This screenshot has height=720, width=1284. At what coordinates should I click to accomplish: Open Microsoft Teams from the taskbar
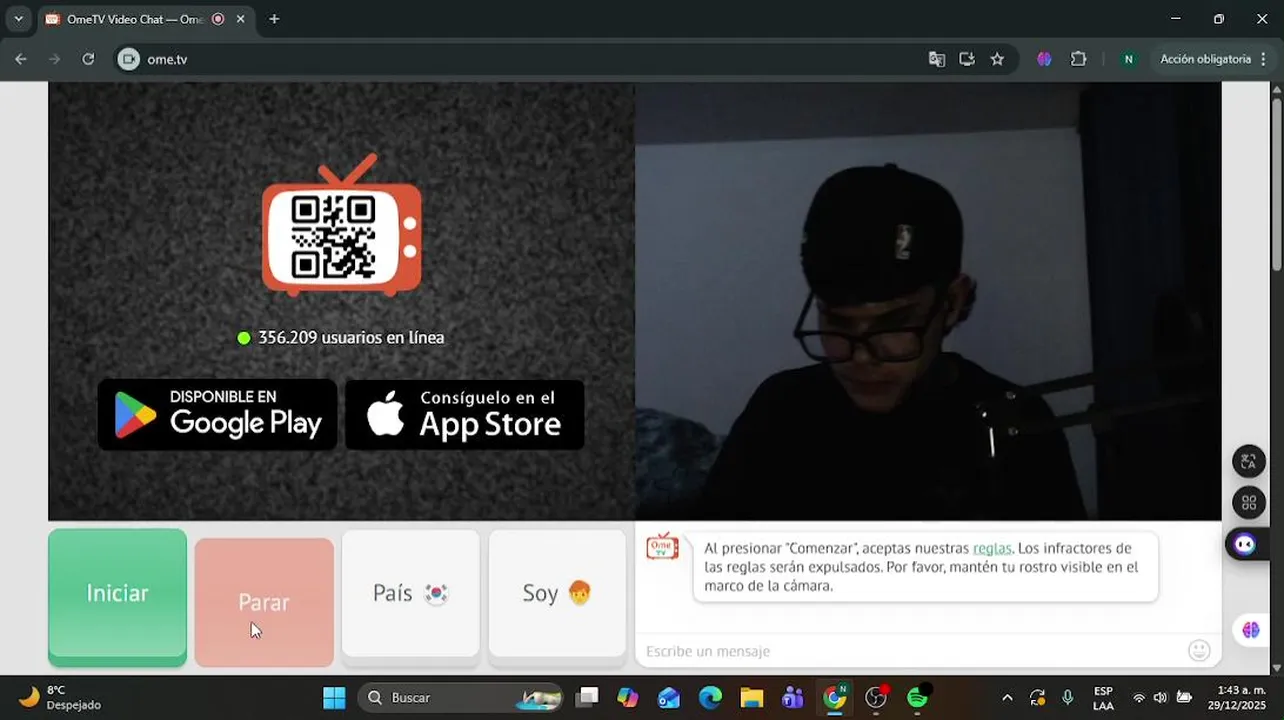point(793,697)
